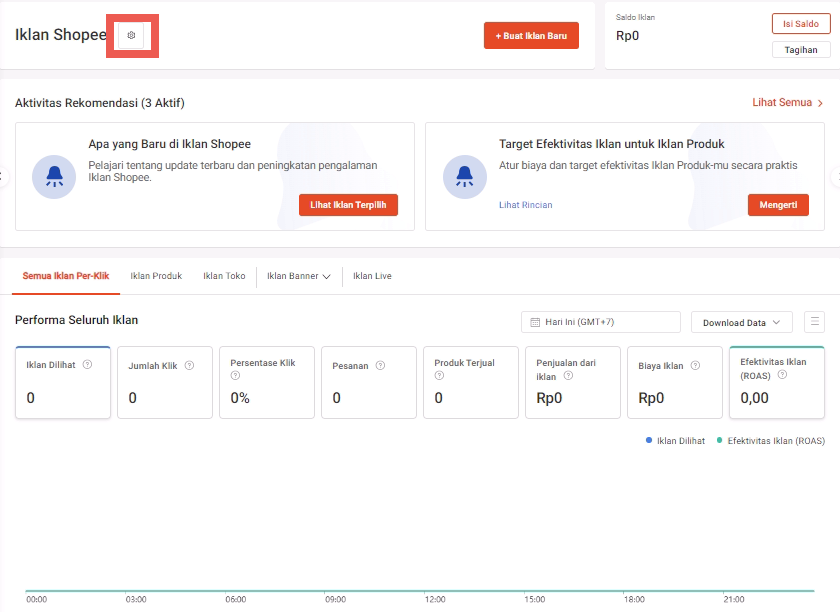Click the Aktivitas Rekomendasi (3 Aktif) heading
Viewport: 840px width, 612px height.
pyautogui.click(x=100, y=102)
